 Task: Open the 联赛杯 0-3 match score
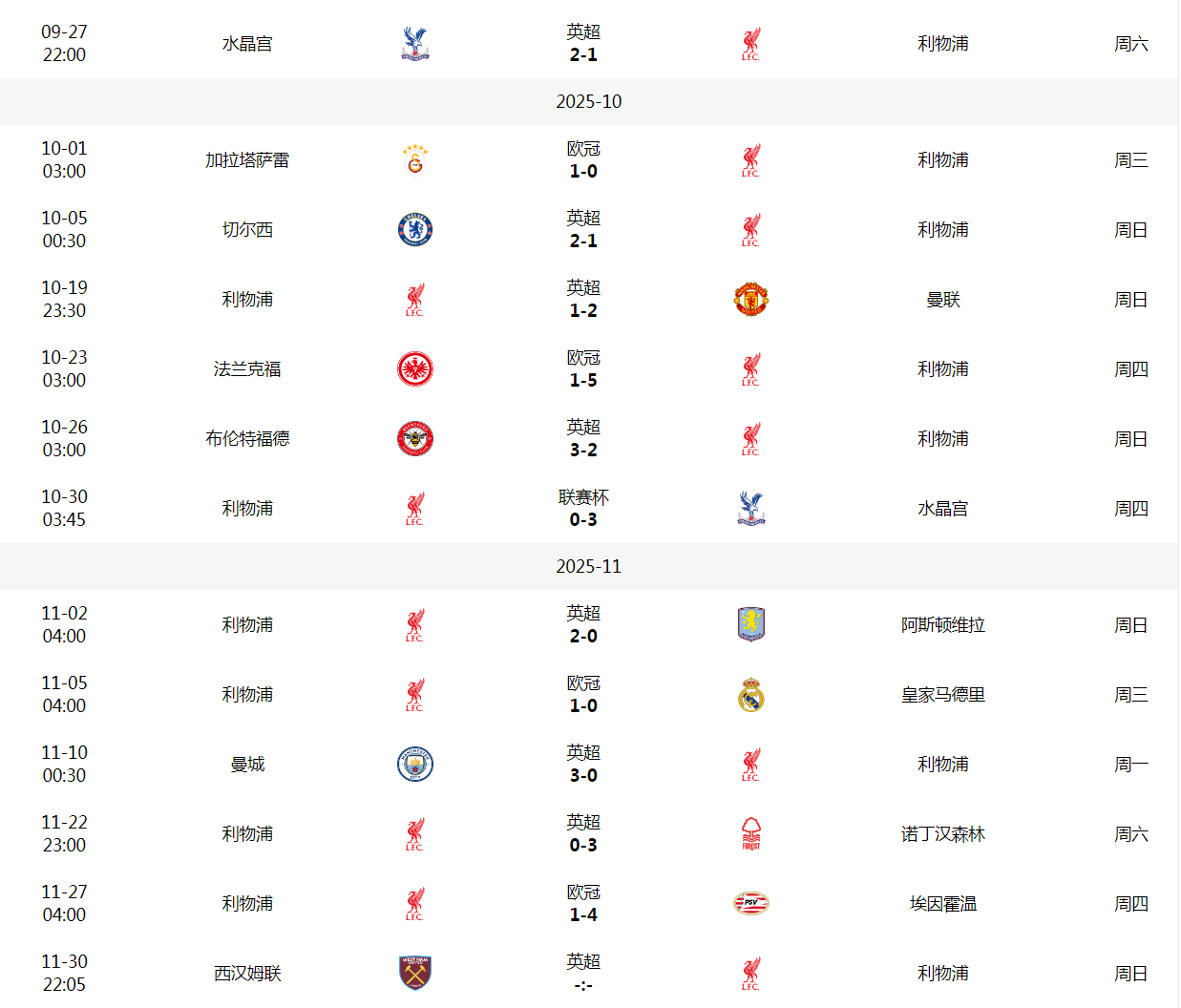583,520
